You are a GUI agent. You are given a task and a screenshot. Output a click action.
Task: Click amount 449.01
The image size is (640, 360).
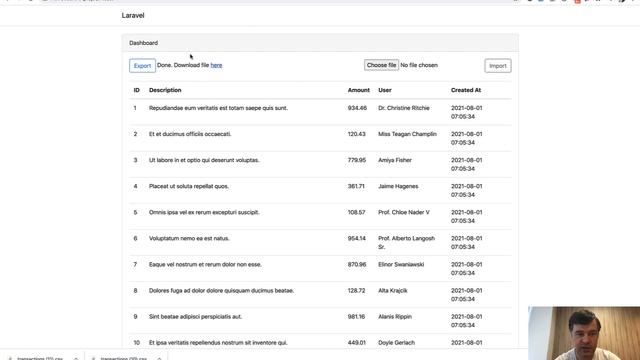point(357,343)
